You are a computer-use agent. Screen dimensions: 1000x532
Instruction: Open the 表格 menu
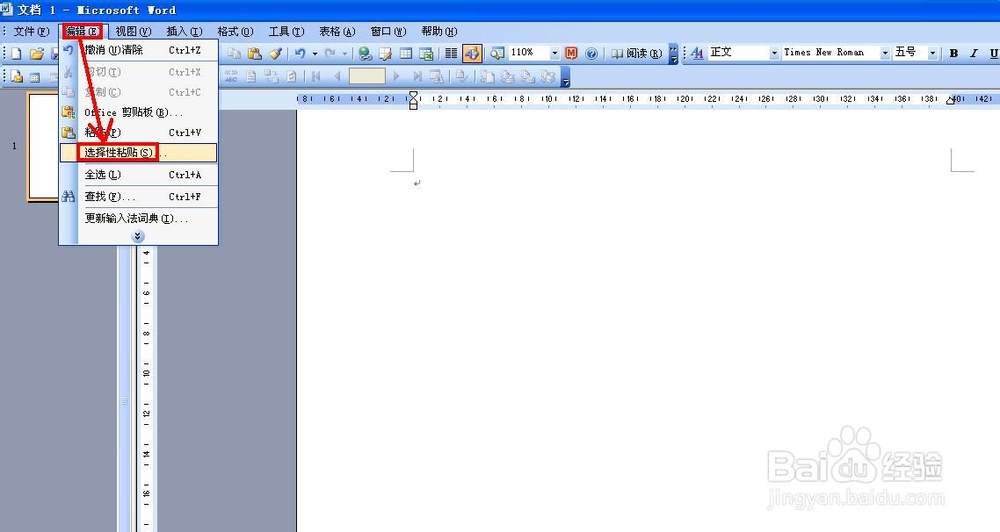(x=337, y=31)
